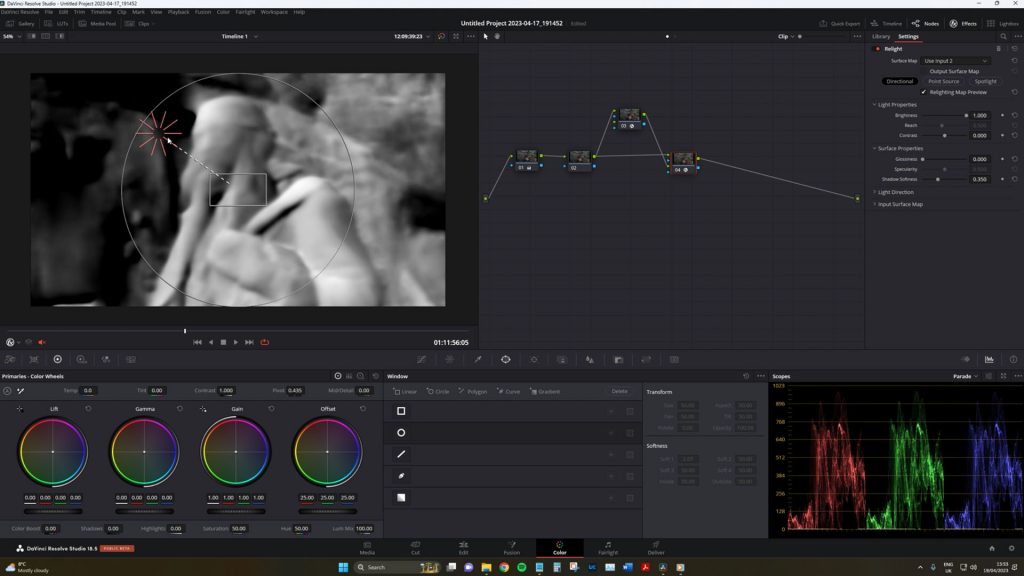Screen dimensions: 1024x576
Task: Select the Window palette icon
Action: pos(505,359)
